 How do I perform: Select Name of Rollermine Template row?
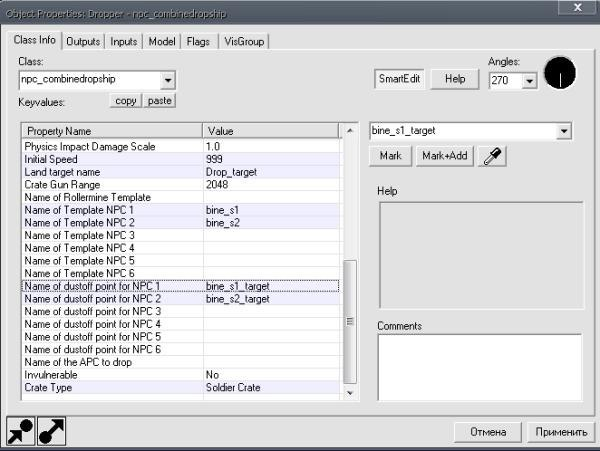tap(181, 197)
